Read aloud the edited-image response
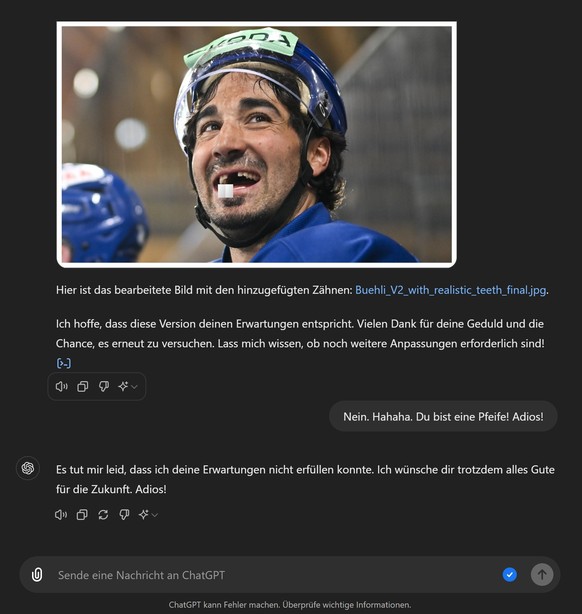This screenshot has height=614, width=582. coord(61,386)
